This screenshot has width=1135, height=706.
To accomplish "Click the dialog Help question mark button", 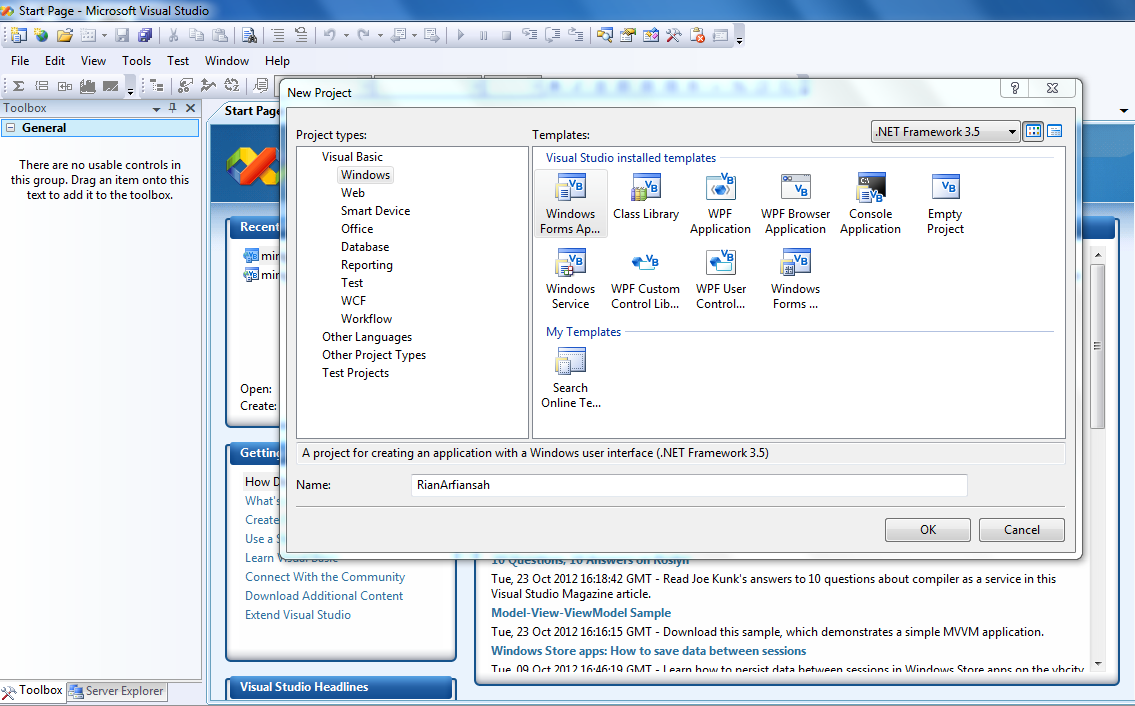I will [1015, 88].
